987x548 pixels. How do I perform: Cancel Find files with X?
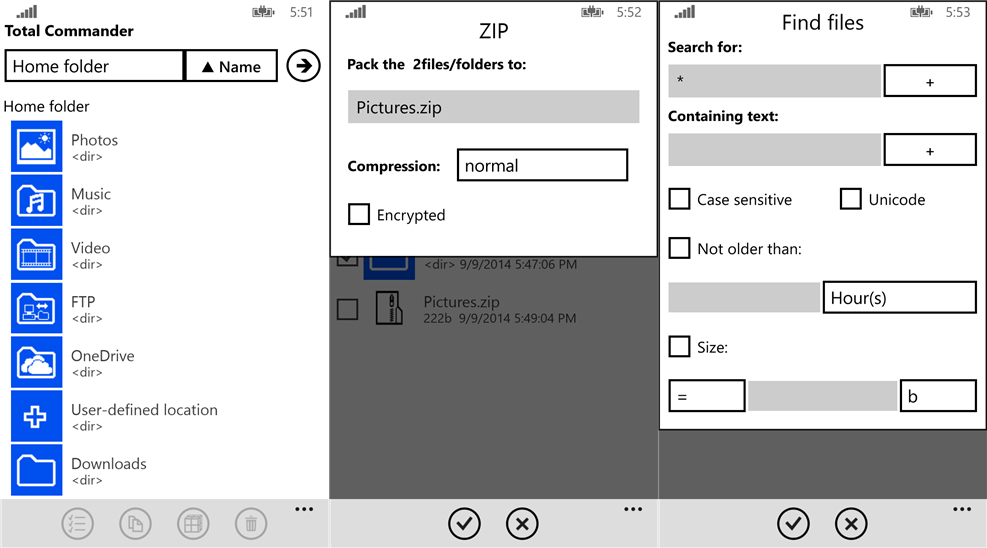[851, 523]
